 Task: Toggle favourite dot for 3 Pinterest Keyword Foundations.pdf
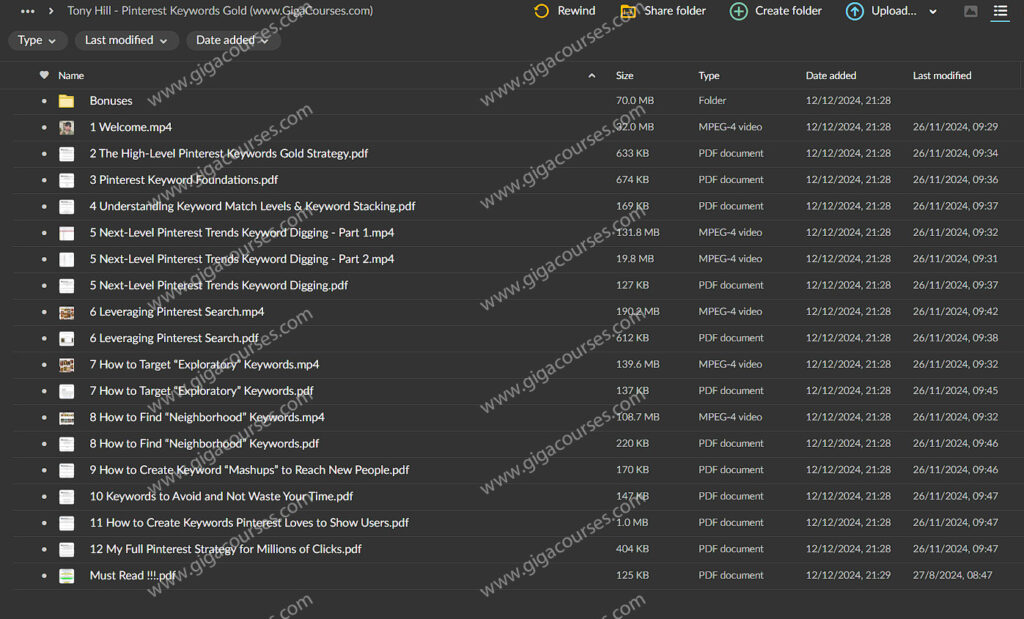click(44, 181)
